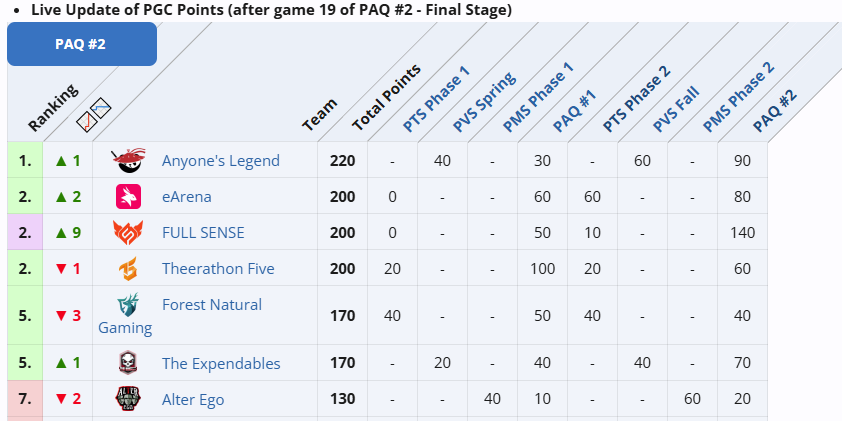
Task: Click The Expendables skull logo
Action: [129, 363]
